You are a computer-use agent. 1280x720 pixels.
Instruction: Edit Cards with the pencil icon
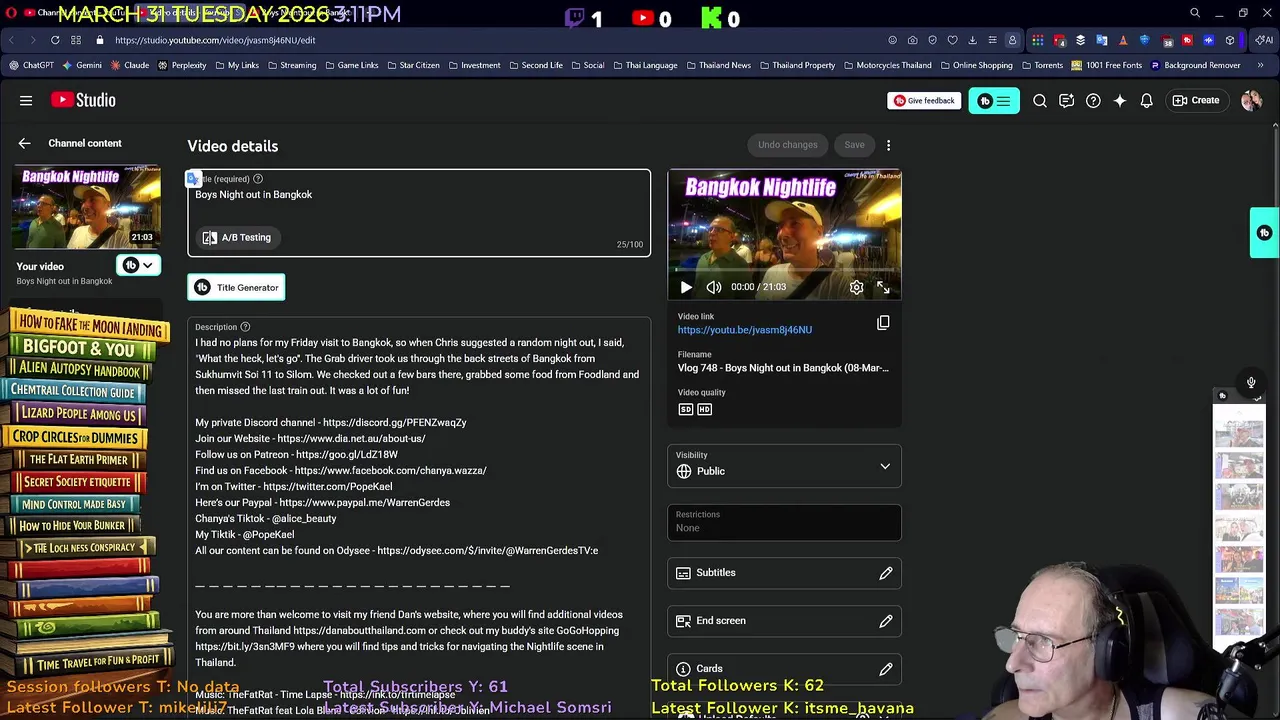(886, 669)
